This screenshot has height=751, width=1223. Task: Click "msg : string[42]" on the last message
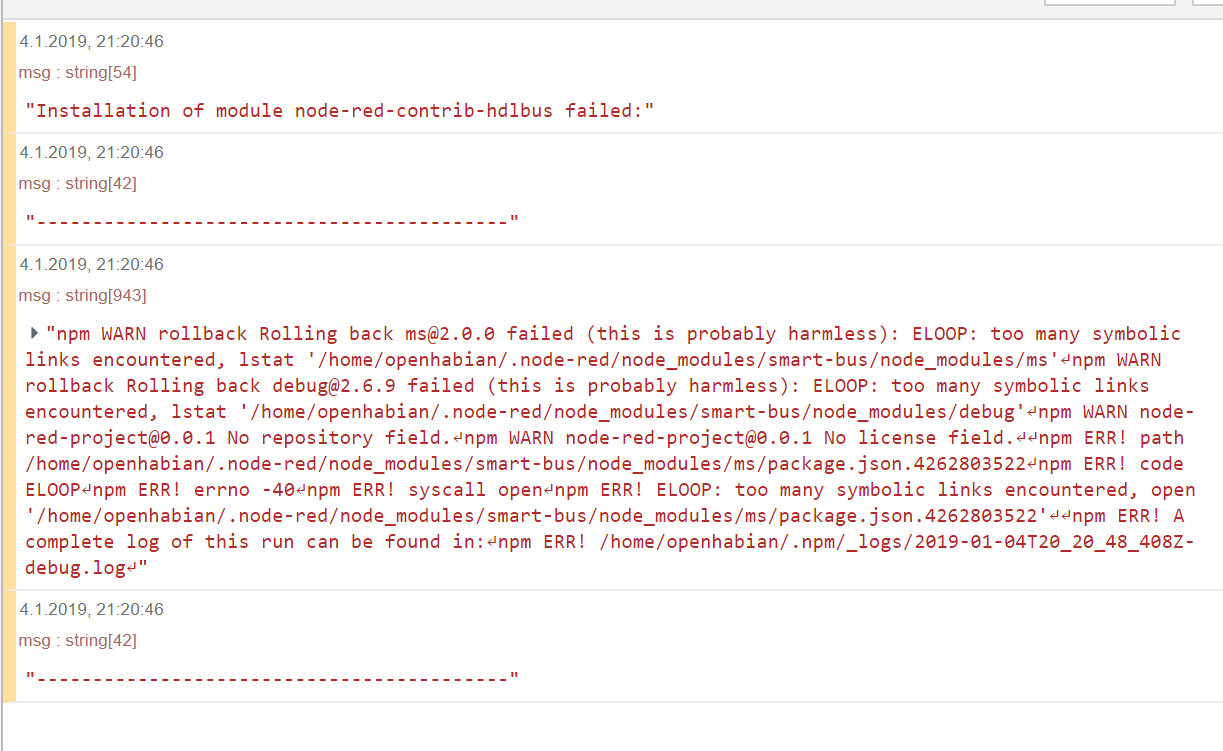click(x=77, y=640)
